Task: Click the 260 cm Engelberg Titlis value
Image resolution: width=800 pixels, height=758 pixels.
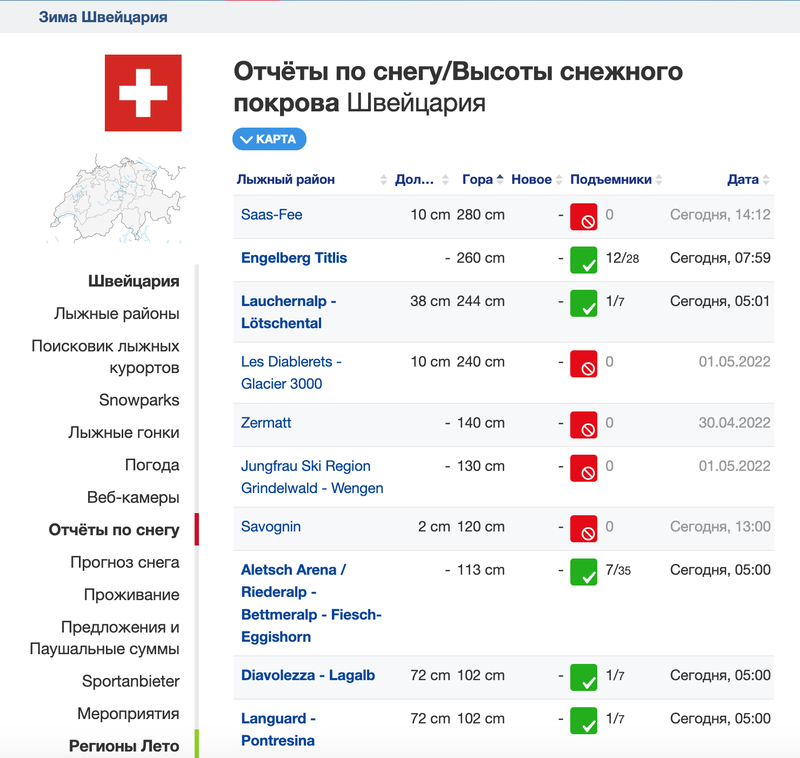Action: point(481,258)
